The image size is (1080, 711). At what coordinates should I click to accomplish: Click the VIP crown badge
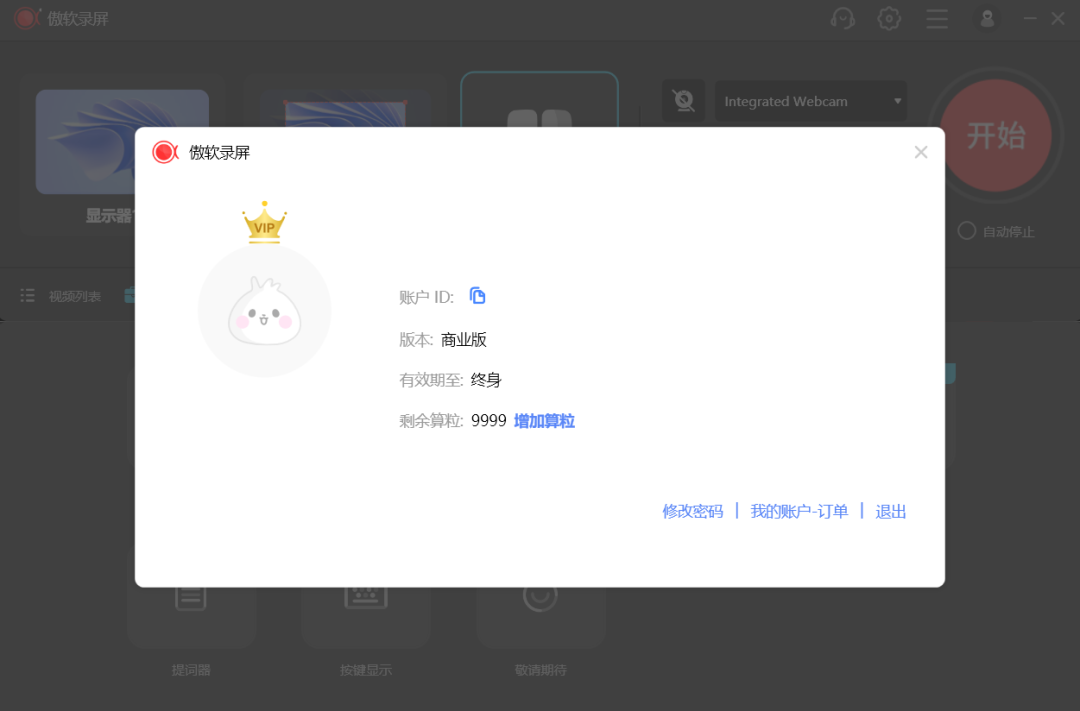pyautogui.click(x=264, y=222)
